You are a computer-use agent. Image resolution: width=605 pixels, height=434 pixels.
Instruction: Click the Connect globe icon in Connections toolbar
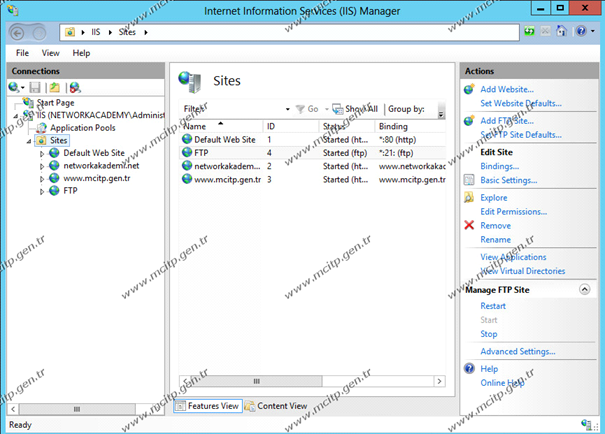[14, 88]
